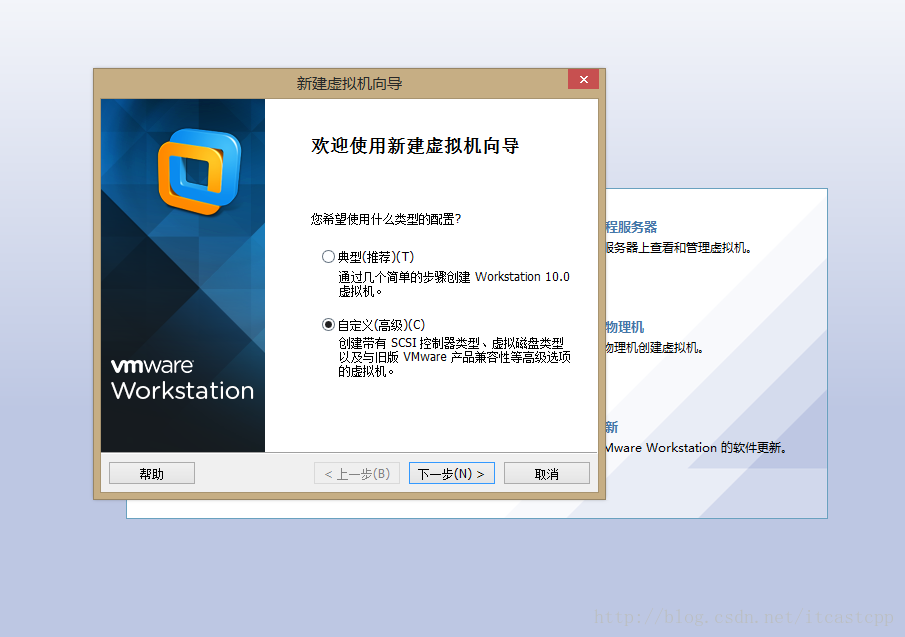
Task: Open help with the 帮助 button
Action: tap(152, 473)
